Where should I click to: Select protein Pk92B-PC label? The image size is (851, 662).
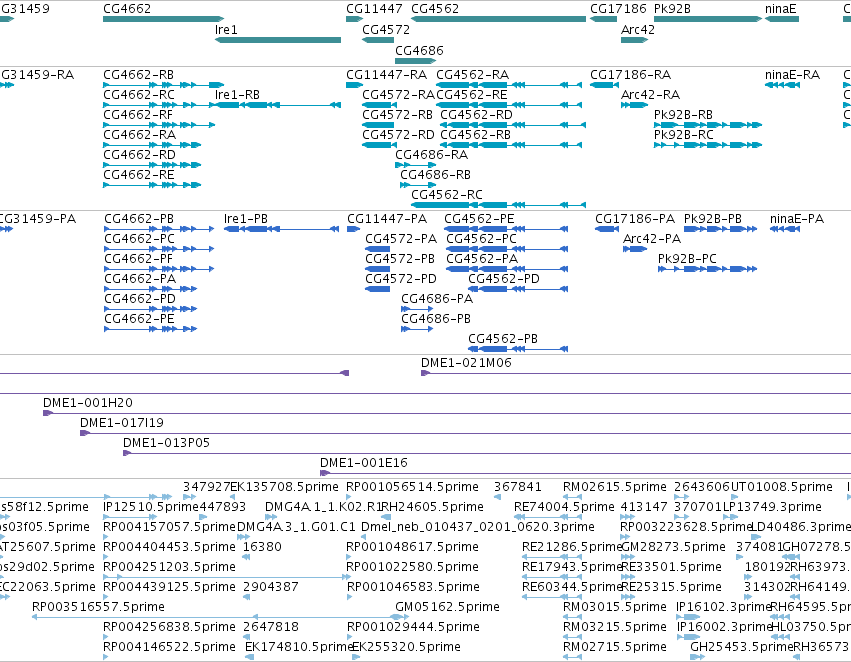[687, 259]
